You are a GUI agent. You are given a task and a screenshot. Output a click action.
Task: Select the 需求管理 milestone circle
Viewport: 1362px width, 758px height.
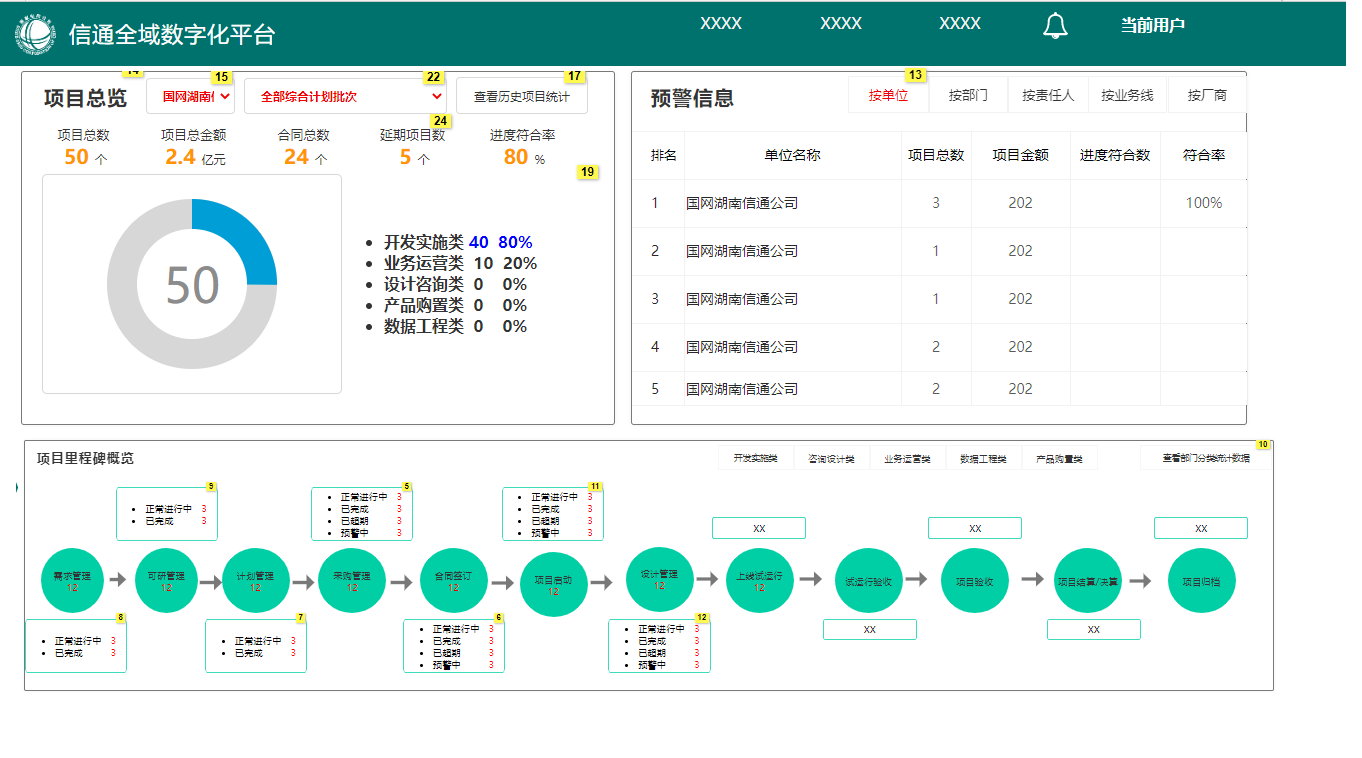72,581
